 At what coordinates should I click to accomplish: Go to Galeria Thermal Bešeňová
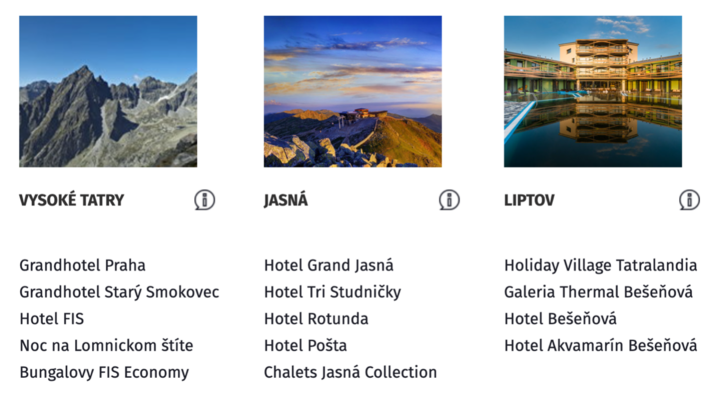click(598, 292)
